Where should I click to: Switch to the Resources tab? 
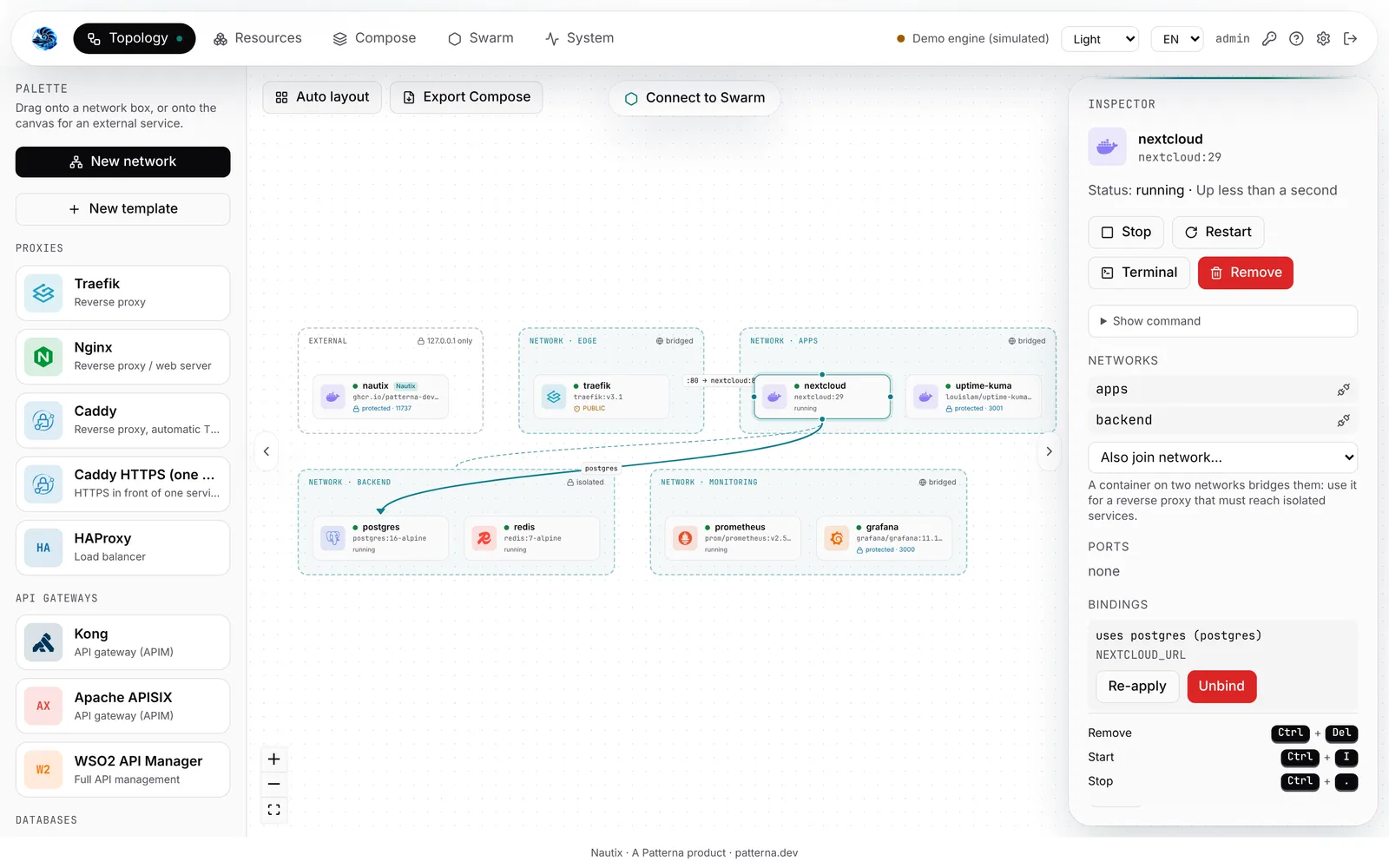[258, 38]
